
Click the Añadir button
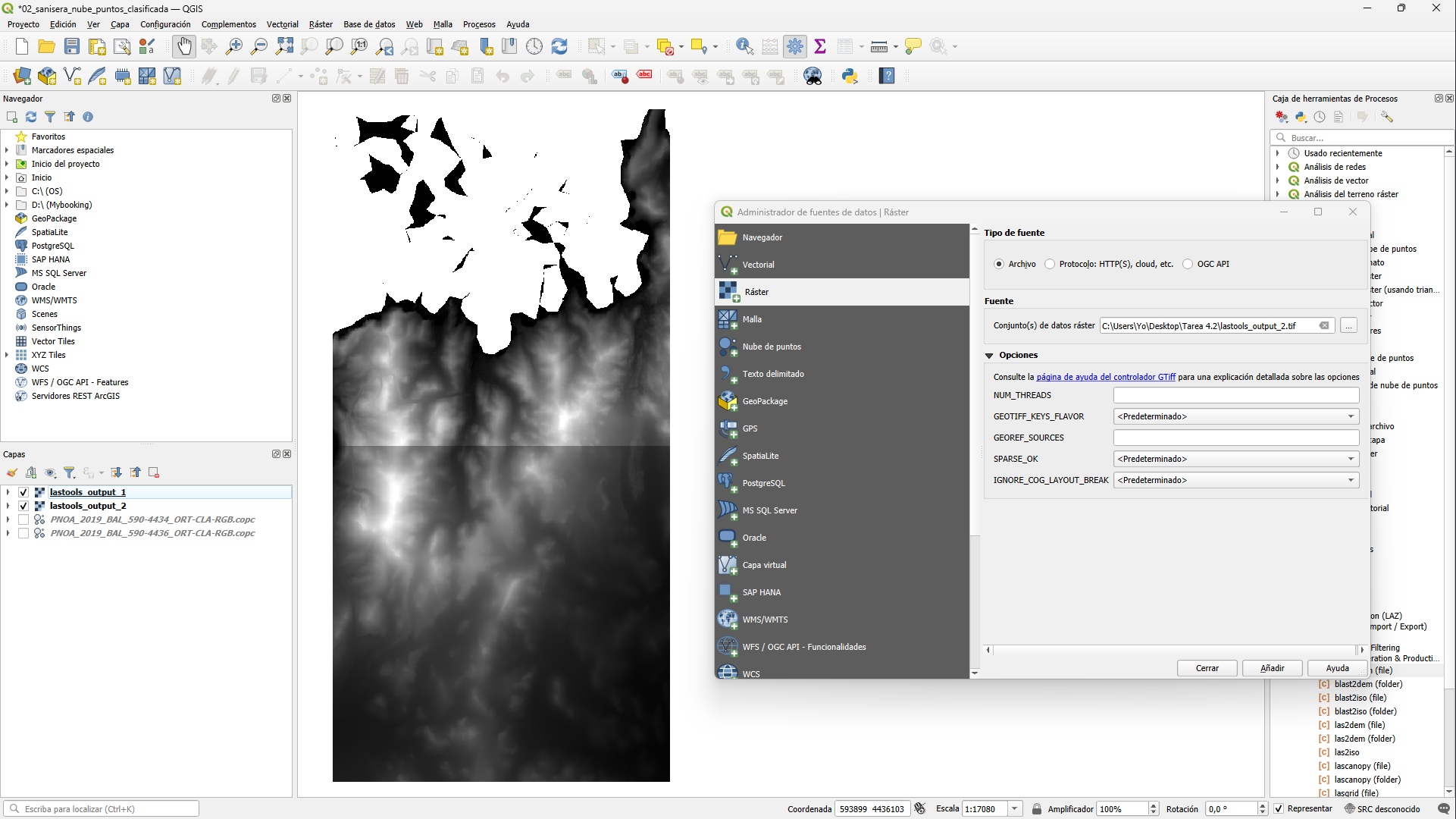[1272, 668]
